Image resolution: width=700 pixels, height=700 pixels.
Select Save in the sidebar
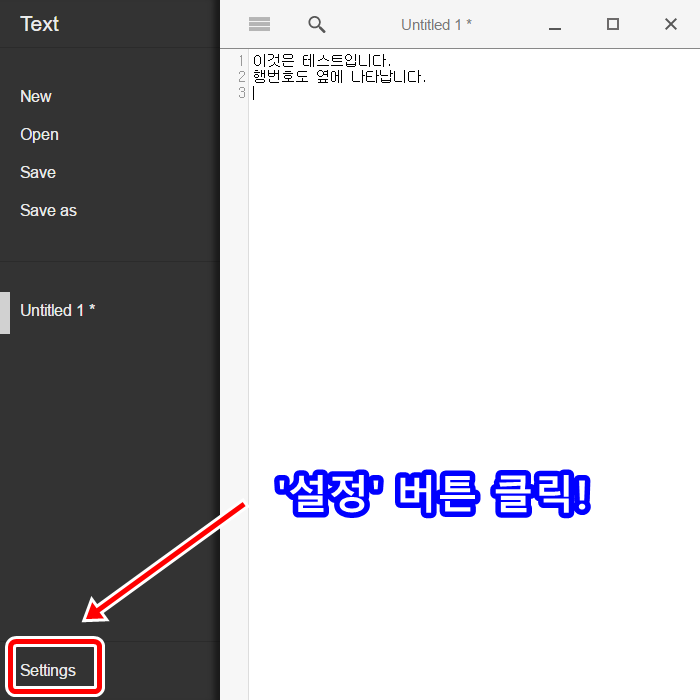[38, 172]
